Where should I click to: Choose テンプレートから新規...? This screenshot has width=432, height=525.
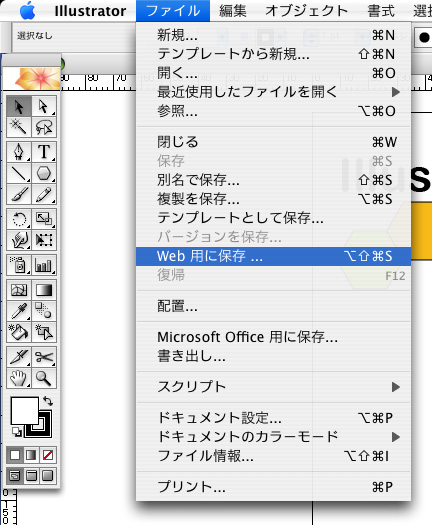[273, 54]
